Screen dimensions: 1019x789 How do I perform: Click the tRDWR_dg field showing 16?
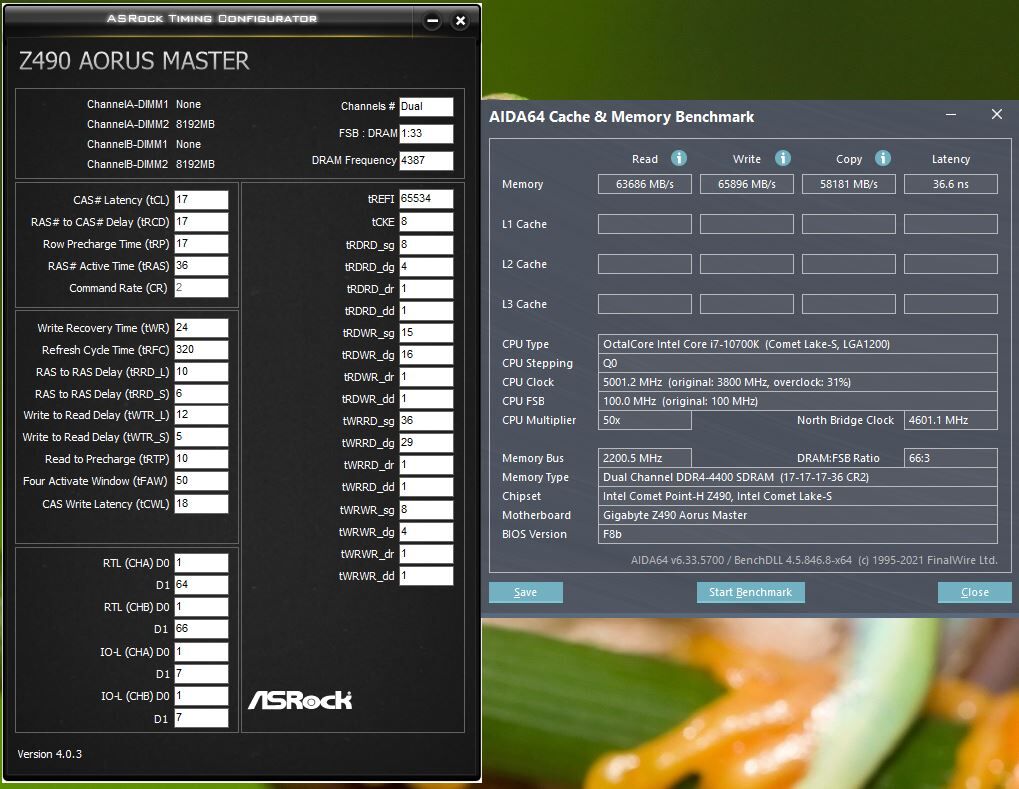(x=426, y=355)
